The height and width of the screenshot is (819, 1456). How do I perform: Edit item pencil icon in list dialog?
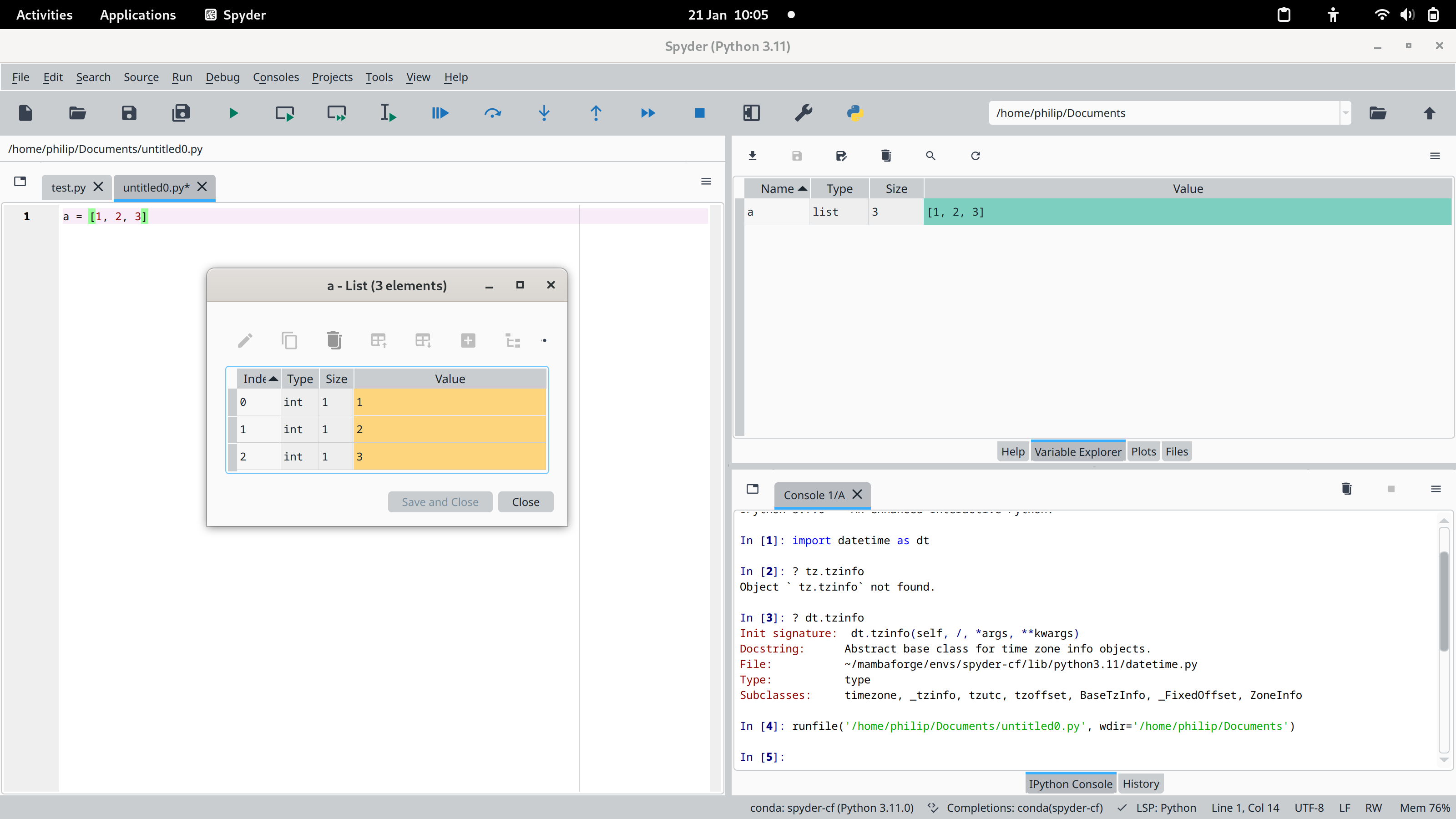tap(245, 340)
